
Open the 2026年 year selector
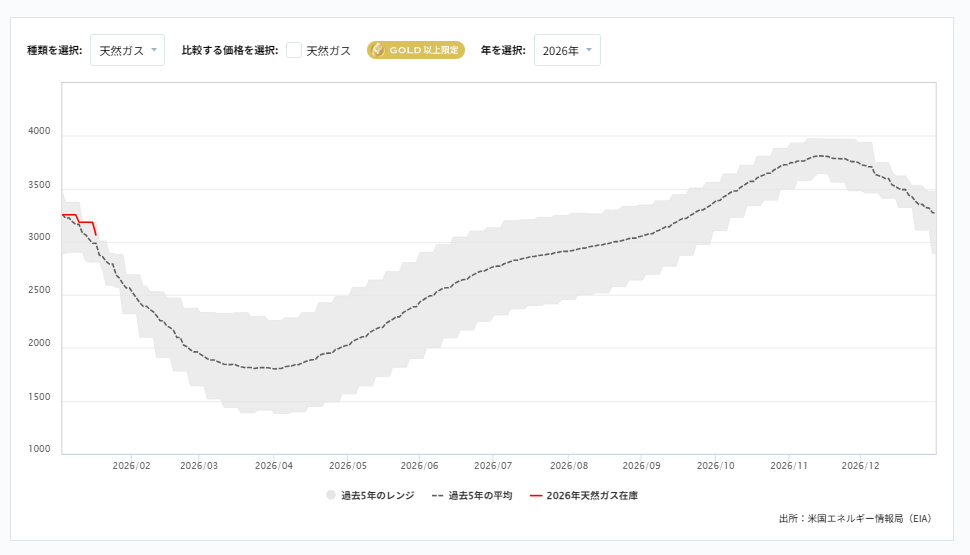tap(567, 50)
